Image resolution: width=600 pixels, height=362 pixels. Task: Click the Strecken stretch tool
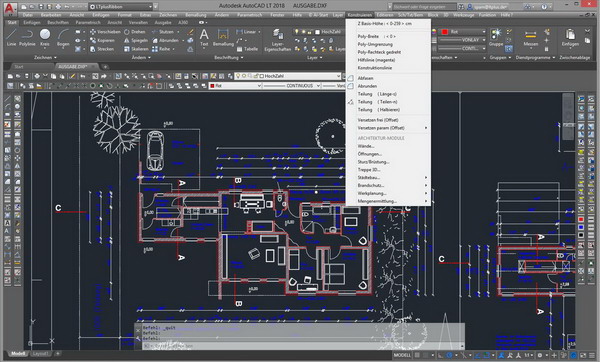coord(102,49)
